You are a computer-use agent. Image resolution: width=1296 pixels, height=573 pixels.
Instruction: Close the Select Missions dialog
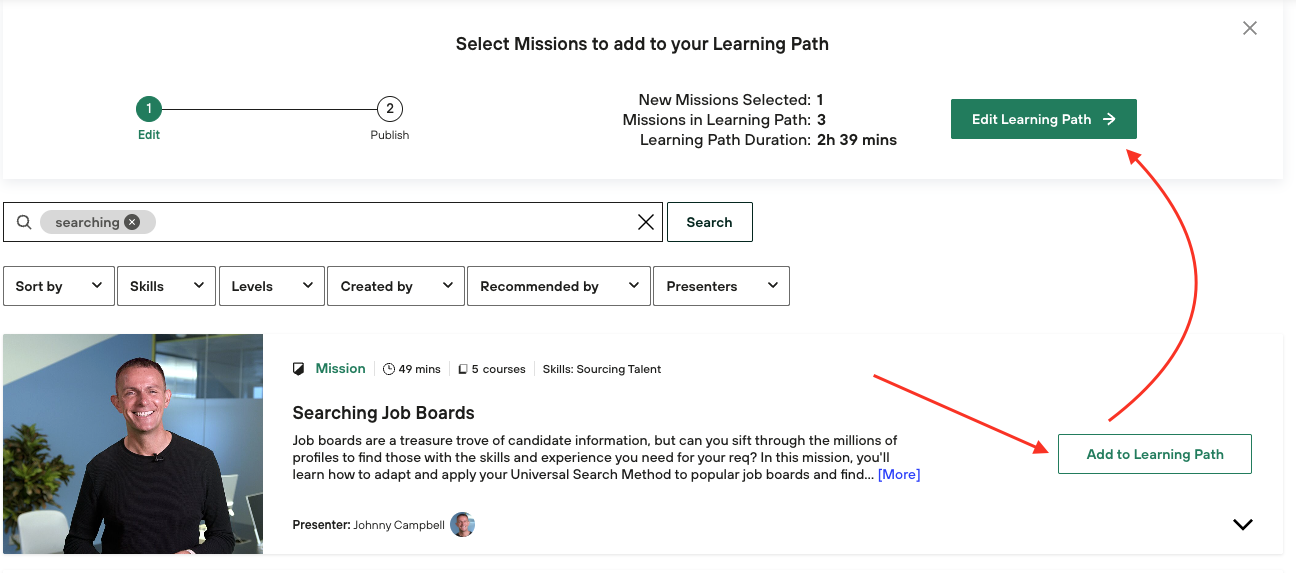(1249, 29)
